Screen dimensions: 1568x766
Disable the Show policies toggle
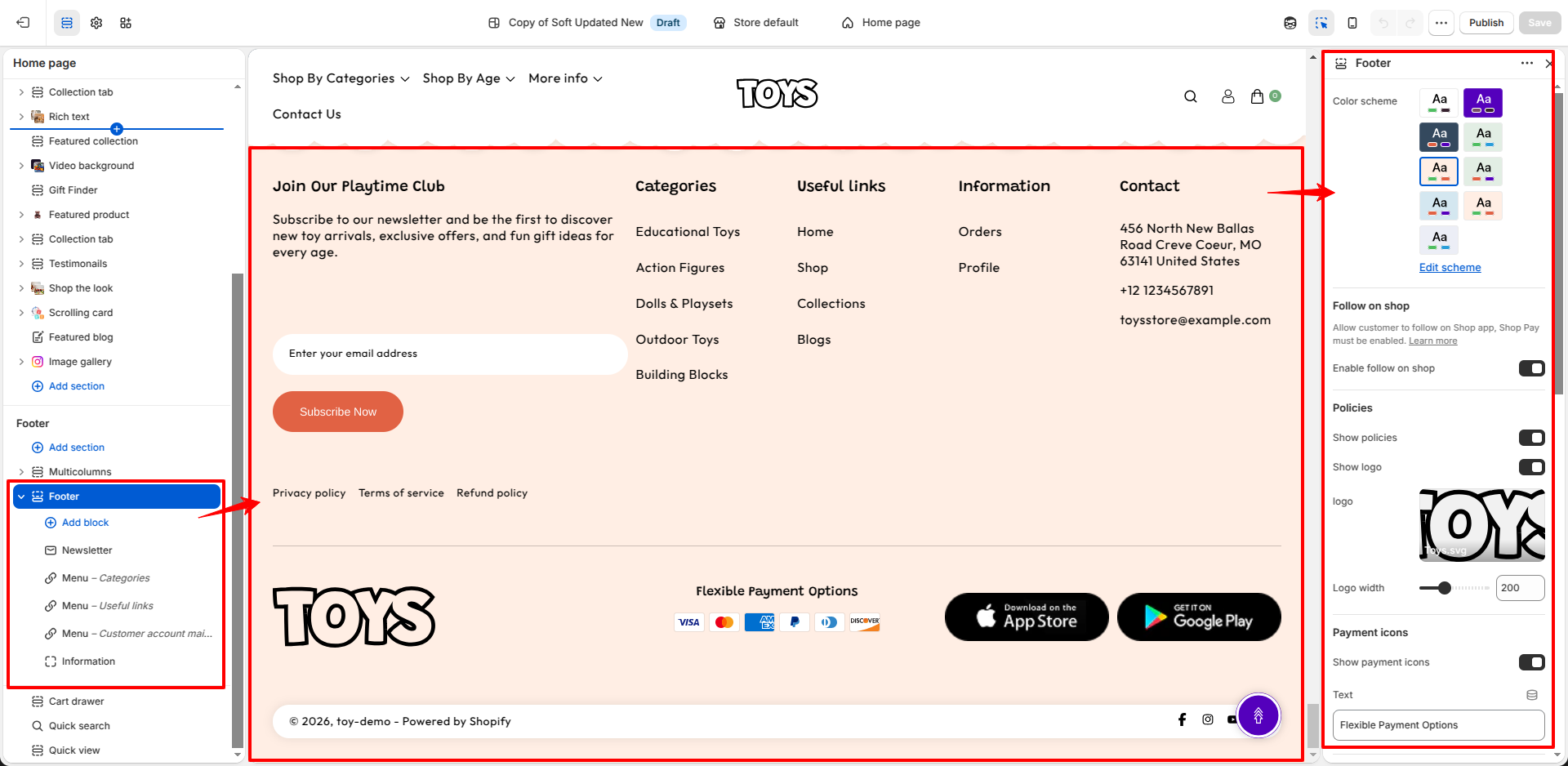1531,438
